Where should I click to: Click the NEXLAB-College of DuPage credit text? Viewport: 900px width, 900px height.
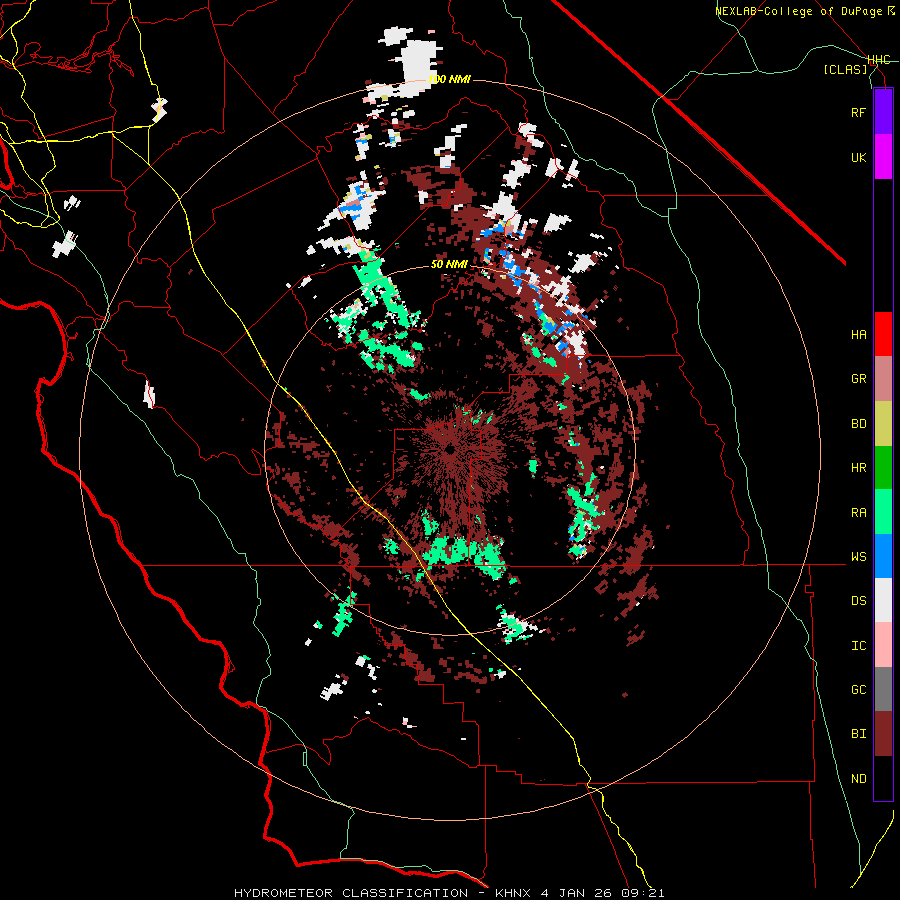(x=800, y=11)
